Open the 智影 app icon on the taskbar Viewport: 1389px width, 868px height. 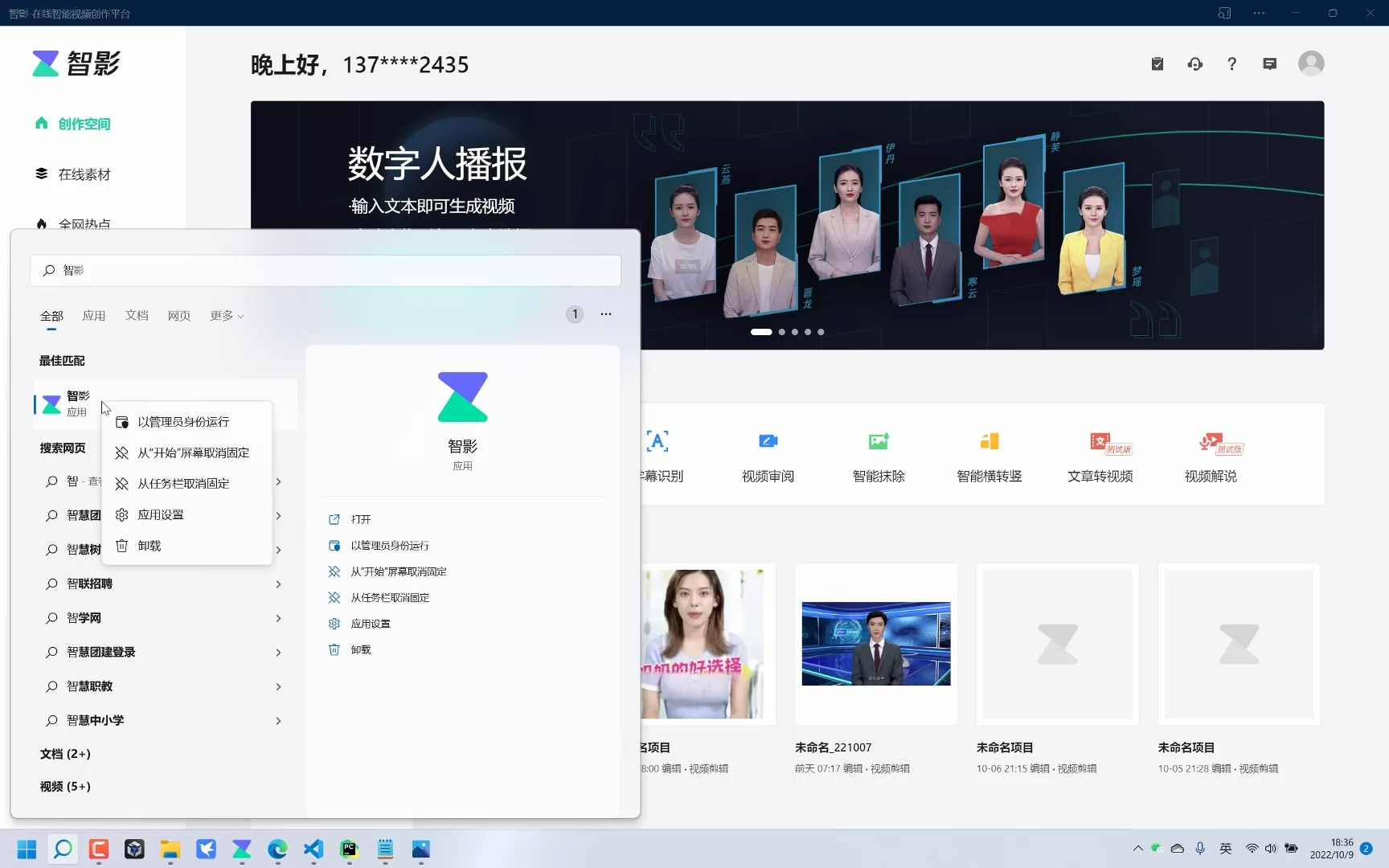click(x=242, y=850)
